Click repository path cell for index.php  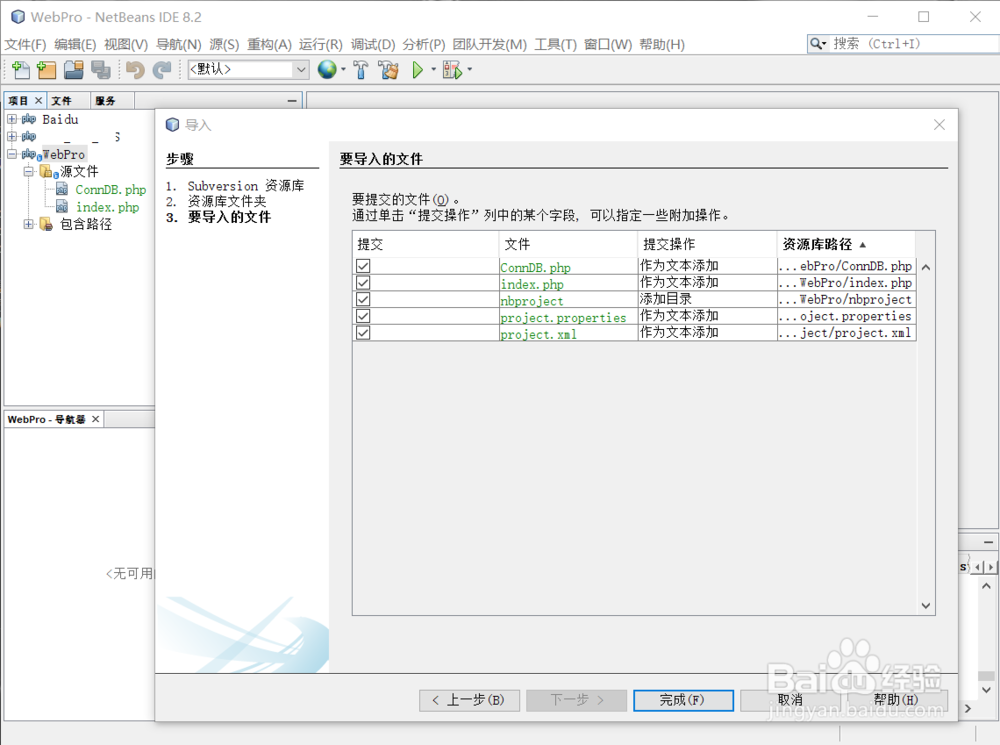pos(846,283)
